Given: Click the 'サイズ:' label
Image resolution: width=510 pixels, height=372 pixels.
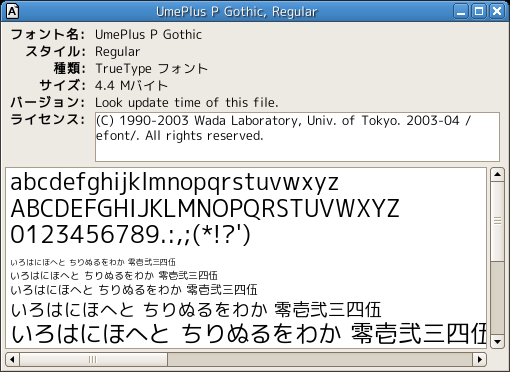Looking at the screenshot, I should tap(63, 86).
